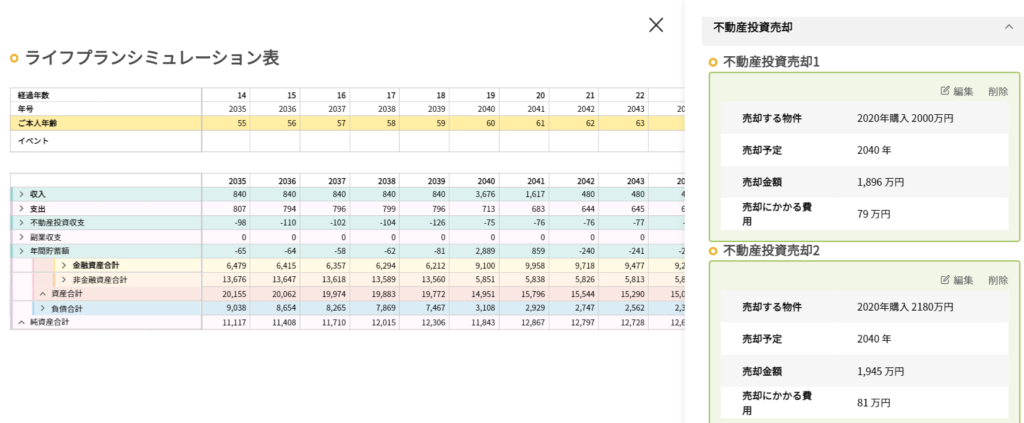Screen dimensions: 1024x423
Task: Click the event cell under year 2040
Action: (473, 141)
